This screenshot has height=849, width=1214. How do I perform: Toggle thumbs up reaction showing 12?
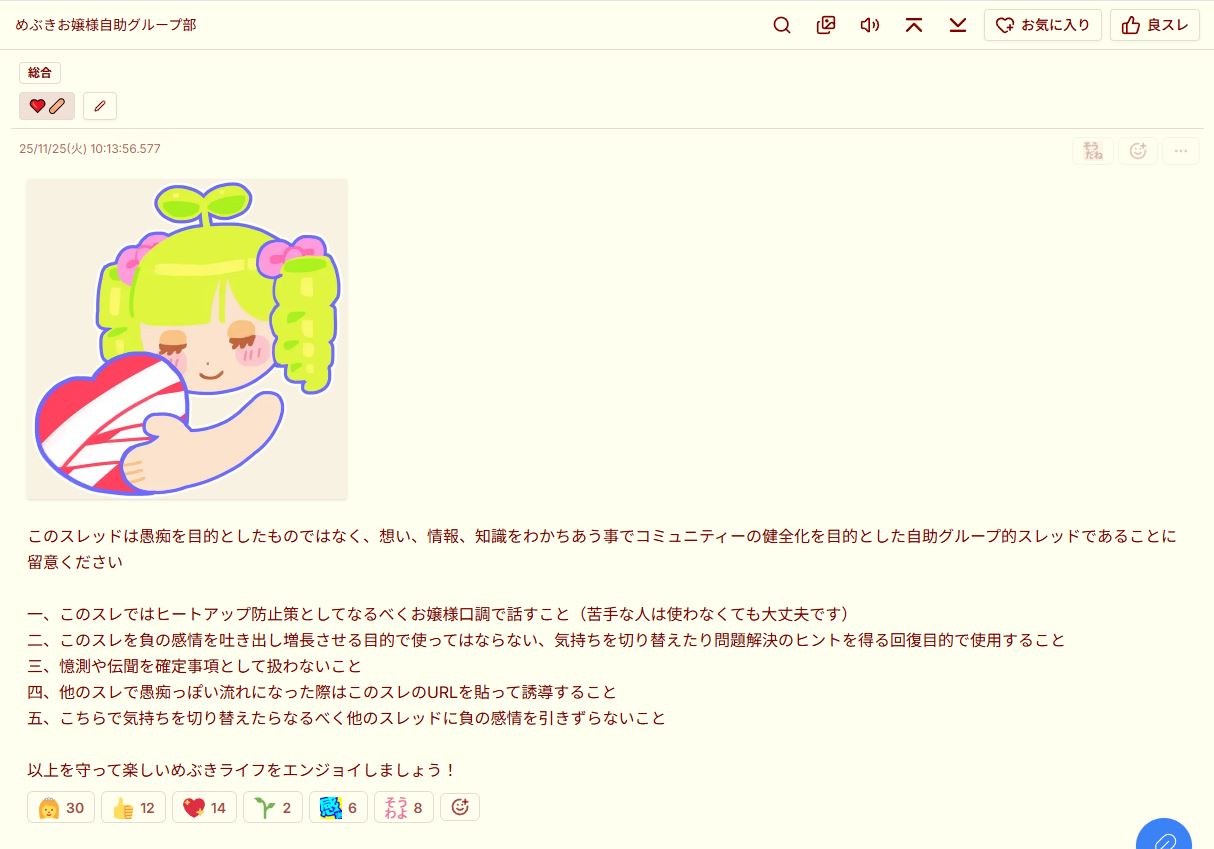tap(134, 808)
